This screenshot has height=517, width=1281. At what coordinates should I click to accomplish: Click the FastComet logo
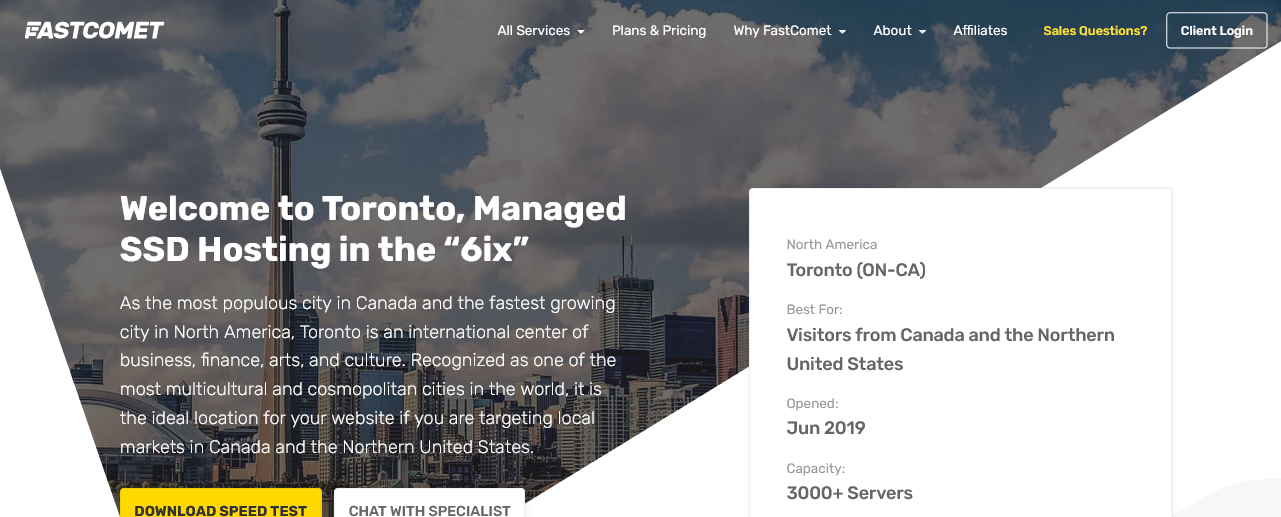tap(94, 30)
